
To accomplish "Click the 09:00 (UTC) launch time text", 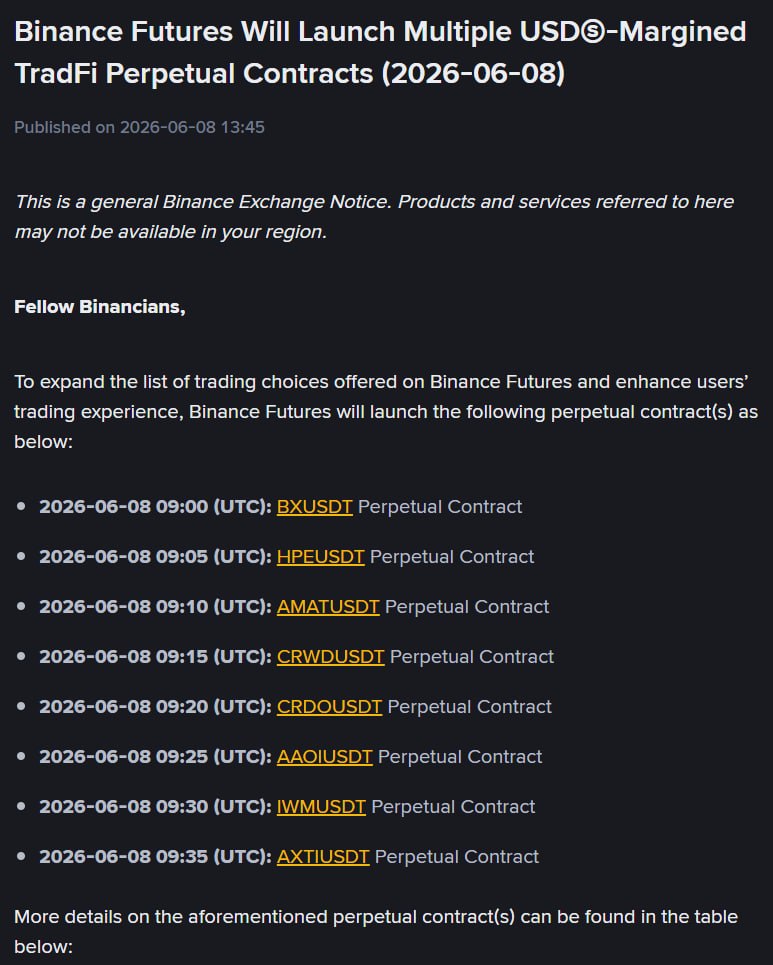I will coord(156,507).
